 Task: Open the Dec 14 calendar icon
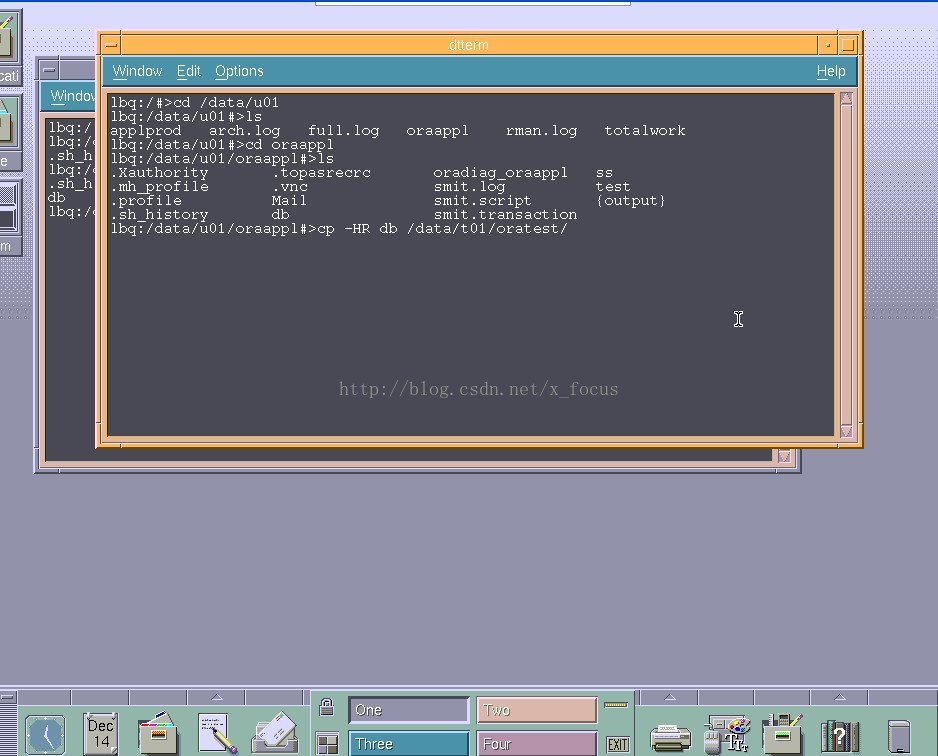pos(100,733)
